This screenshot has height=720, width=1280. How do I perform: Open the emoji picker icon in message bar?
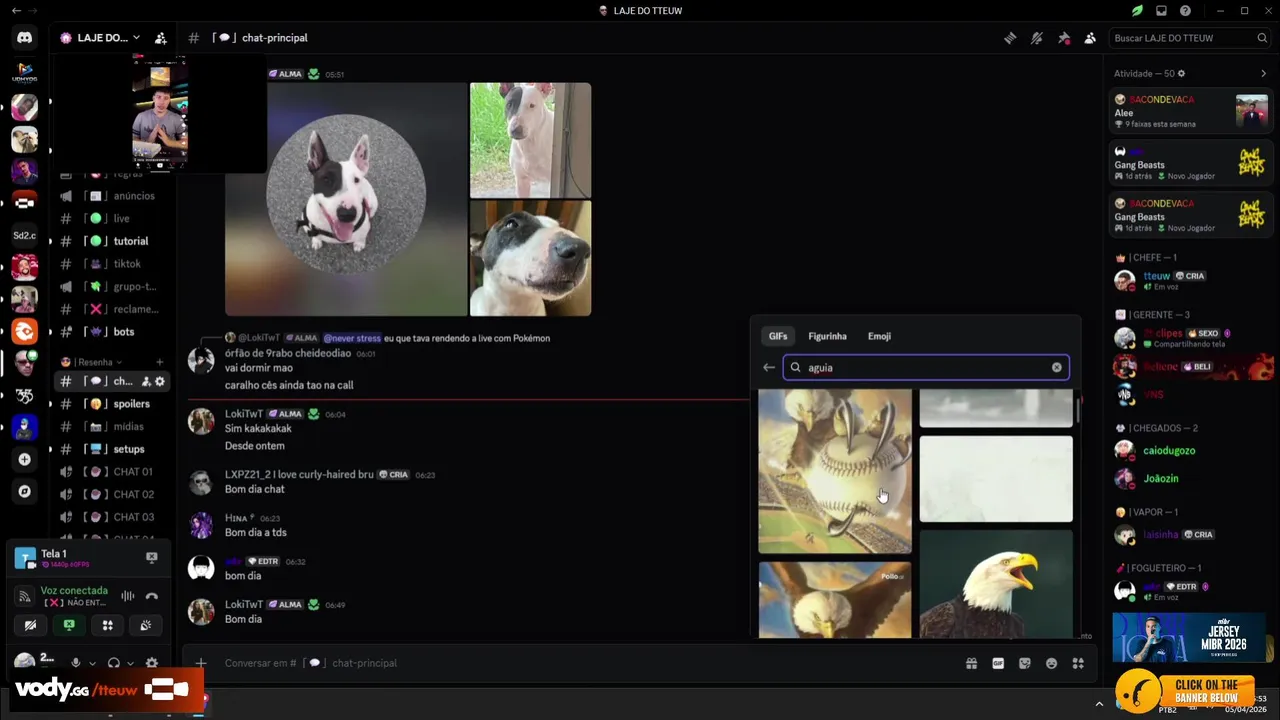click(x=1051, y=663)
